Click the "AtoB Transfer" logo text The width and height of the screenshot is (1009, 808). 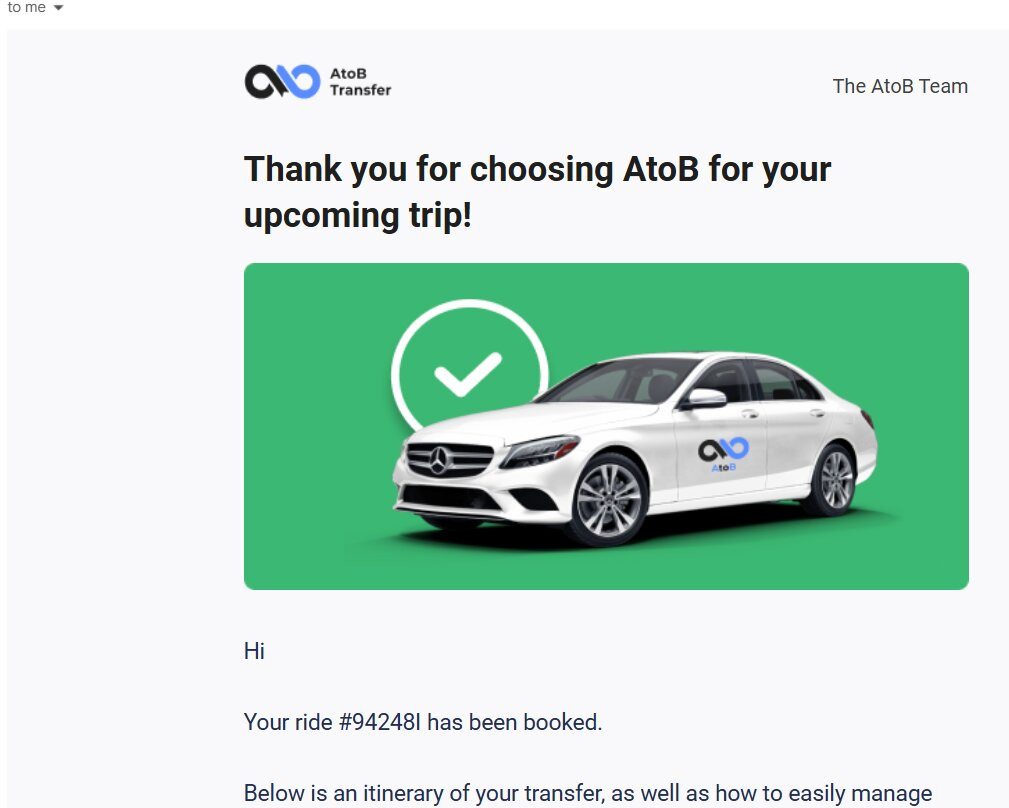click(x=360, y=82)
